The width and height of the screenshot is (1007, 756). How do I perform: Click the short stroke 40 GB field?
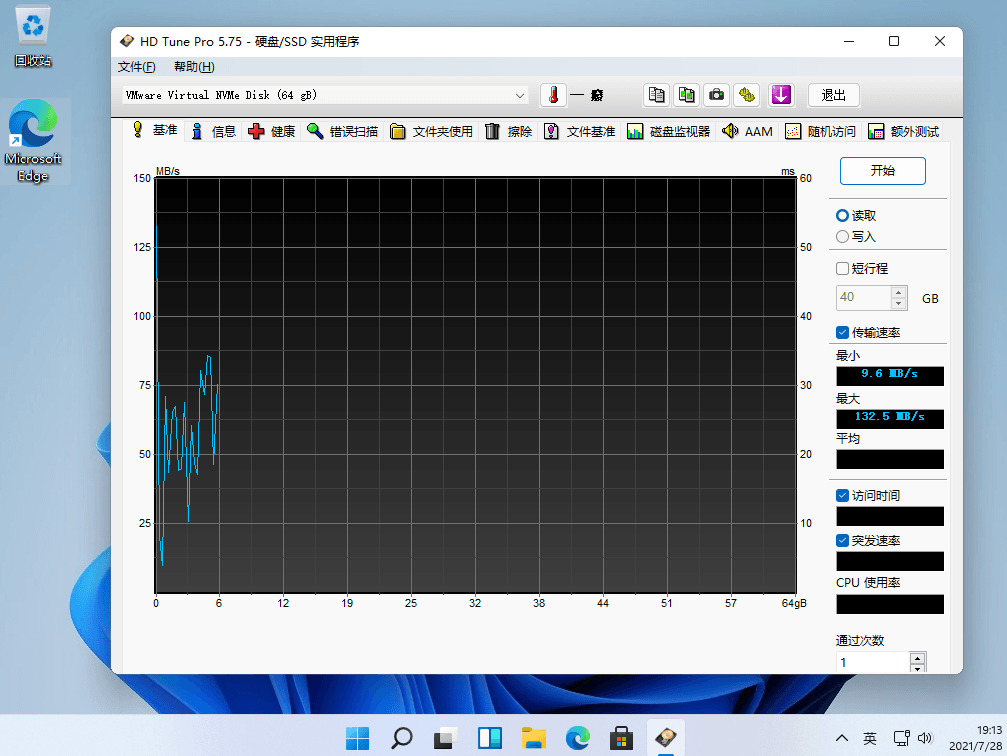pyautogui.click(x=864, y=297)
